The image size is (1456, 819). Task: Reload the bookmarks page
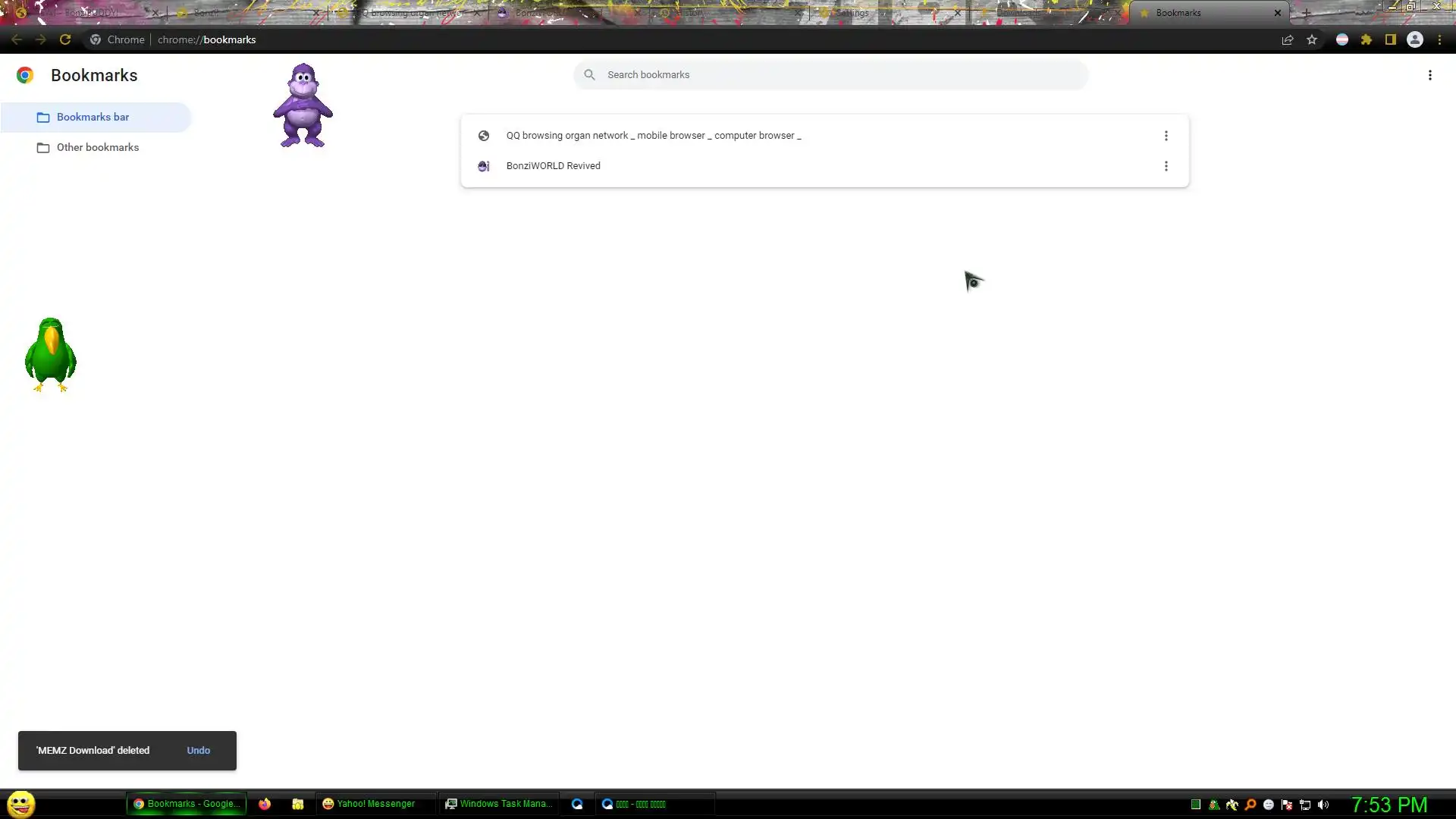pyautogui.click(x=65, y=39)
